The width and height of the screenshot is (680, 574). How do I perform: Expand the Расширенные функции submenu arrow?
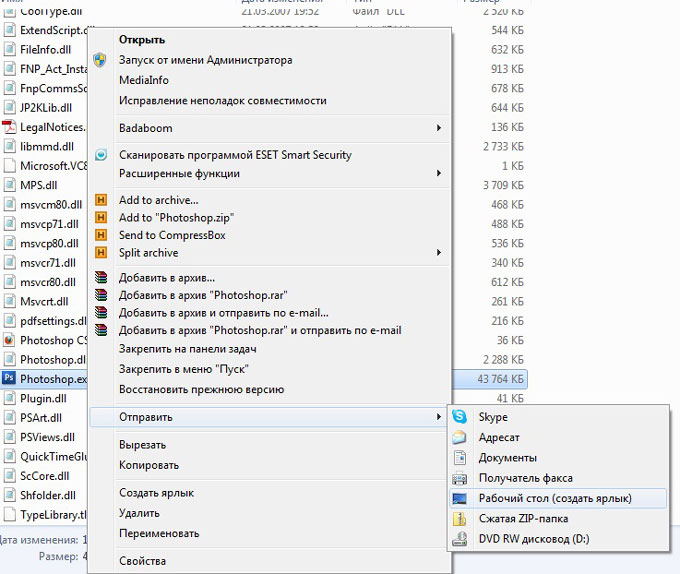439,173
